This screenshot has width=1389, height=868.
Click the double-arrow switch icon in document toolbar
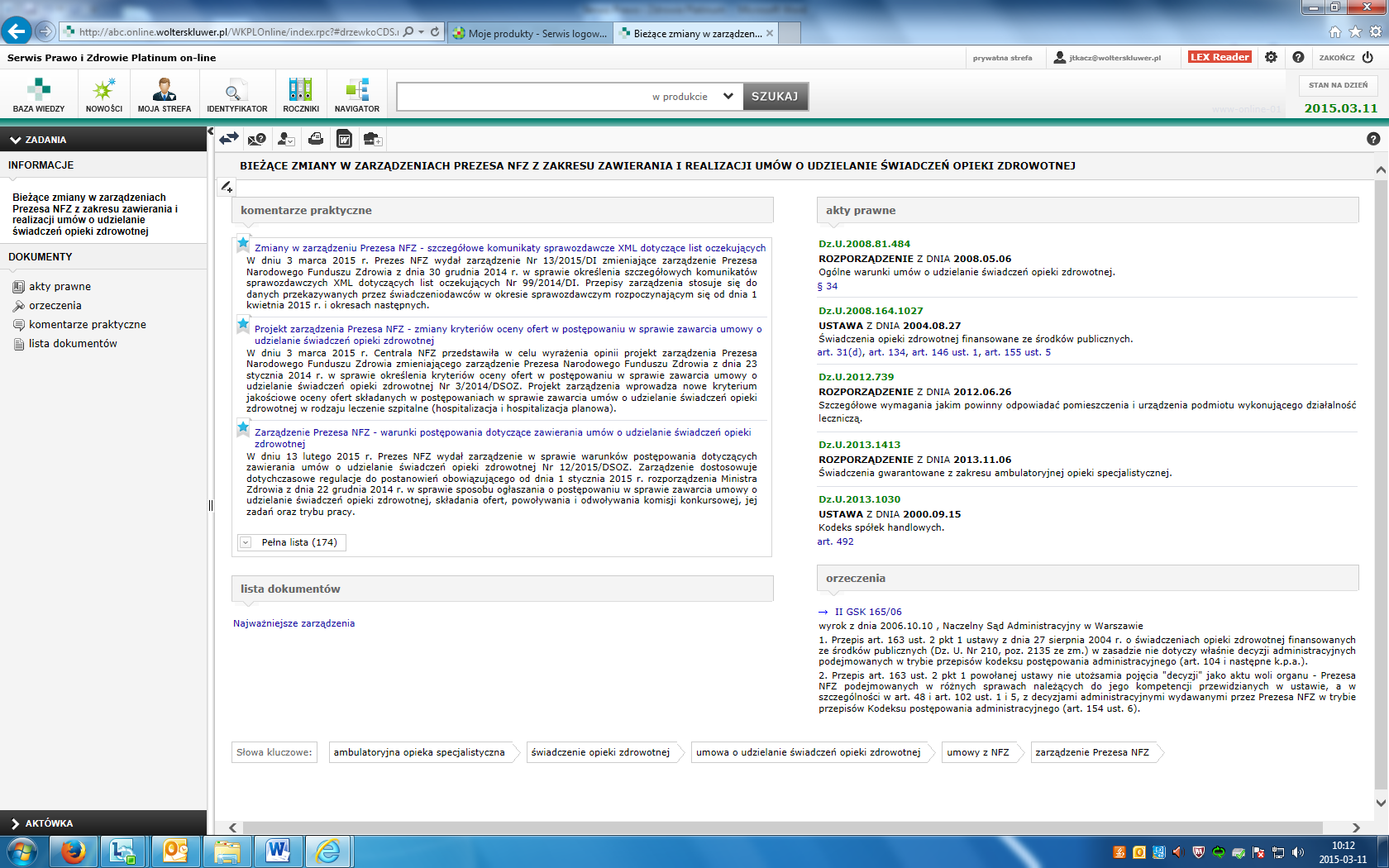click(229, 139)
